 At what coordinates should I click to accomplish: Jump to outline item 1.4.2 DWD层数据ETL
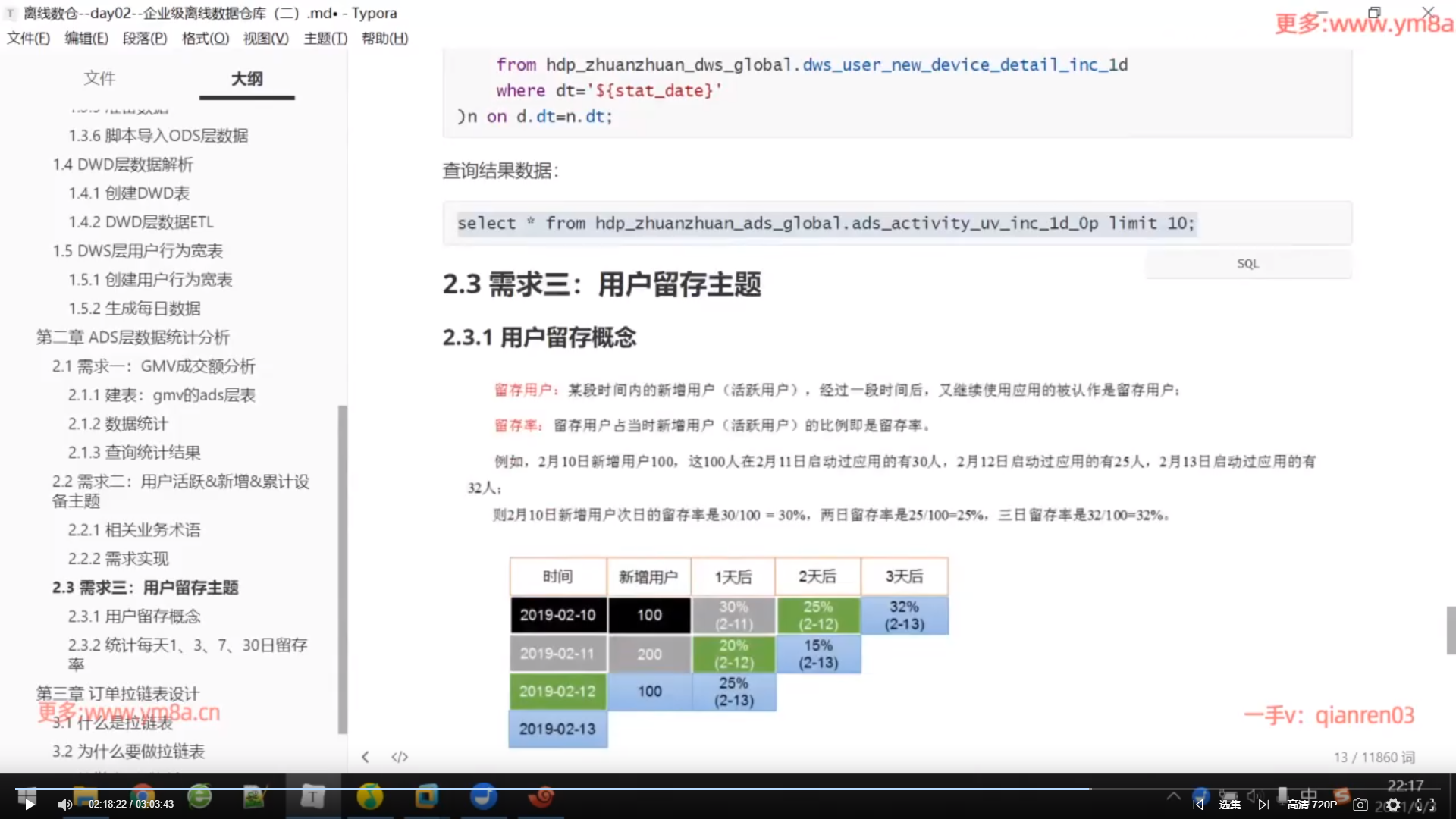[x=141, y=222]
